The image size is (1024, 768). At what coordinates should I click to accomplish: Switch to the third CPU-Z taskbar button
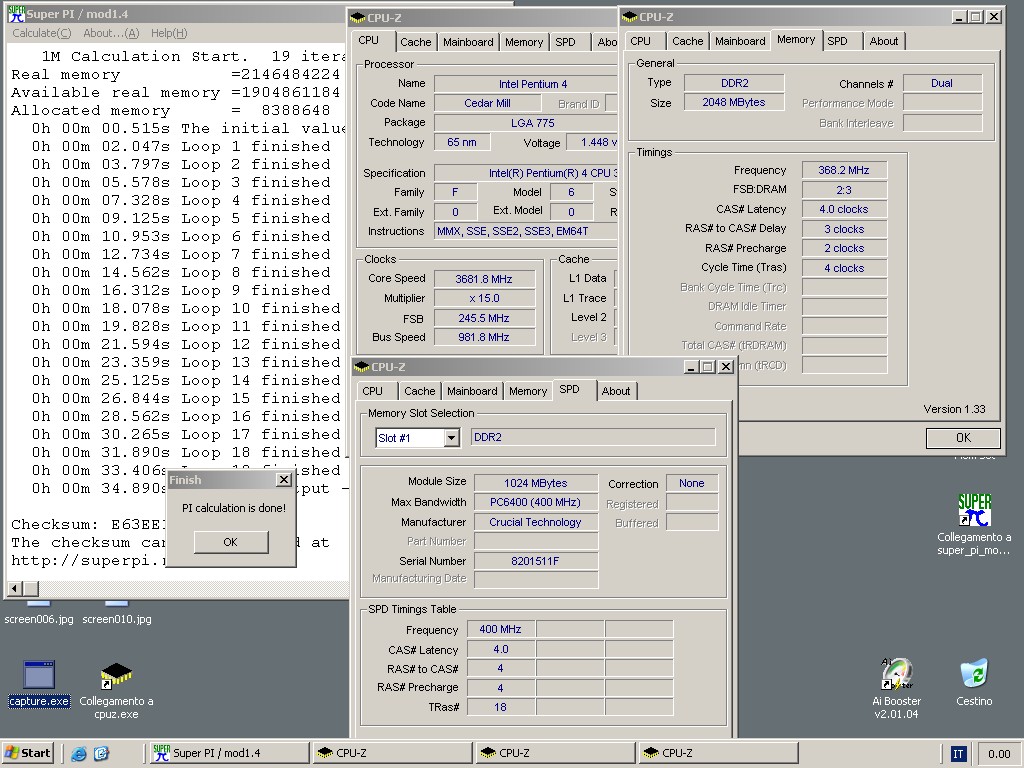click(718, 753)
